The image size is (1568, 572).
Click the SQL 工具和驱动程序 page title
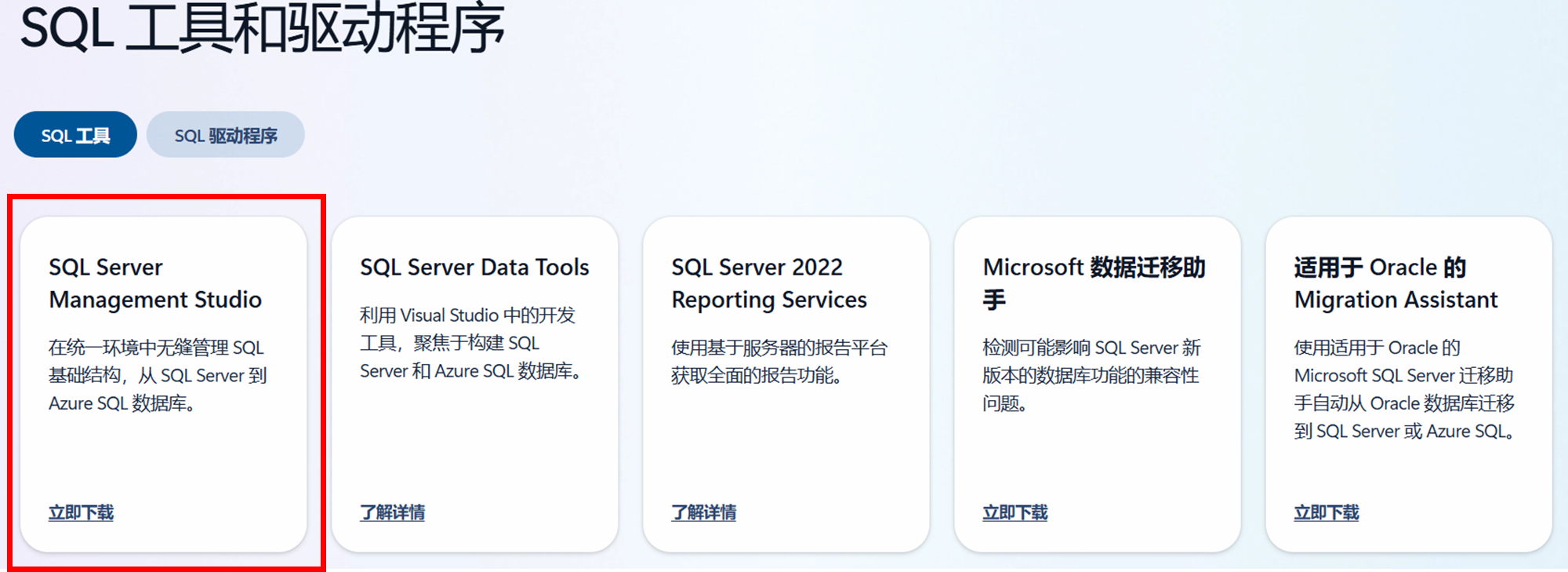pyautogui.click(x=263, y=28)
